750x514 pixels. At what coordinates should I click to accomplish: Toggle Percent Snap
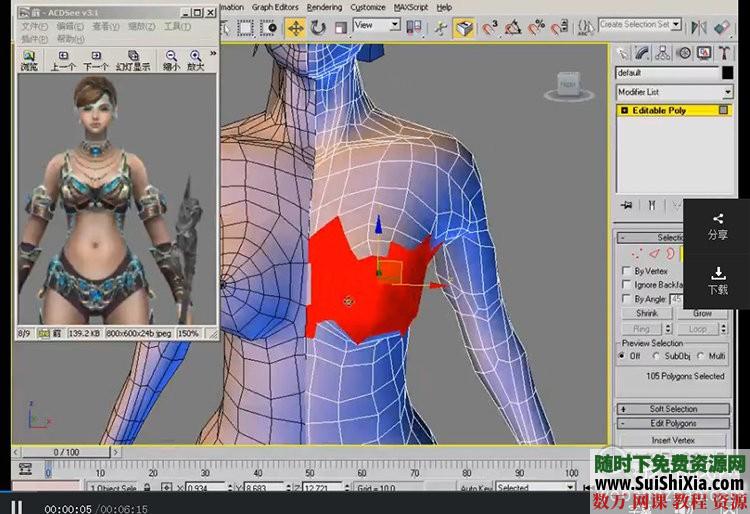(536, 28)
